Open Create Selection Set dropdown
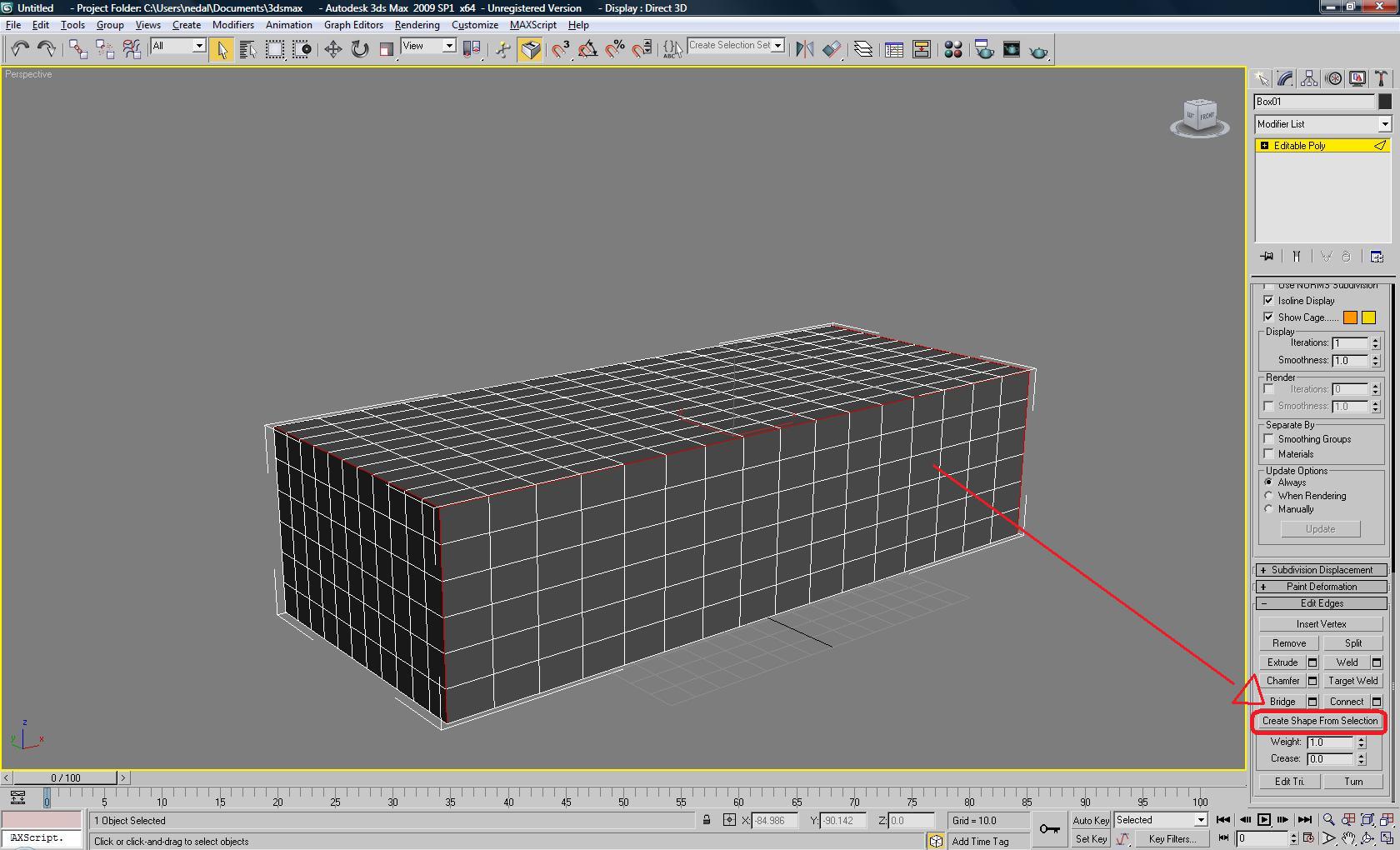This screenshot has height=850, width=1400. (x=736, y=46)
